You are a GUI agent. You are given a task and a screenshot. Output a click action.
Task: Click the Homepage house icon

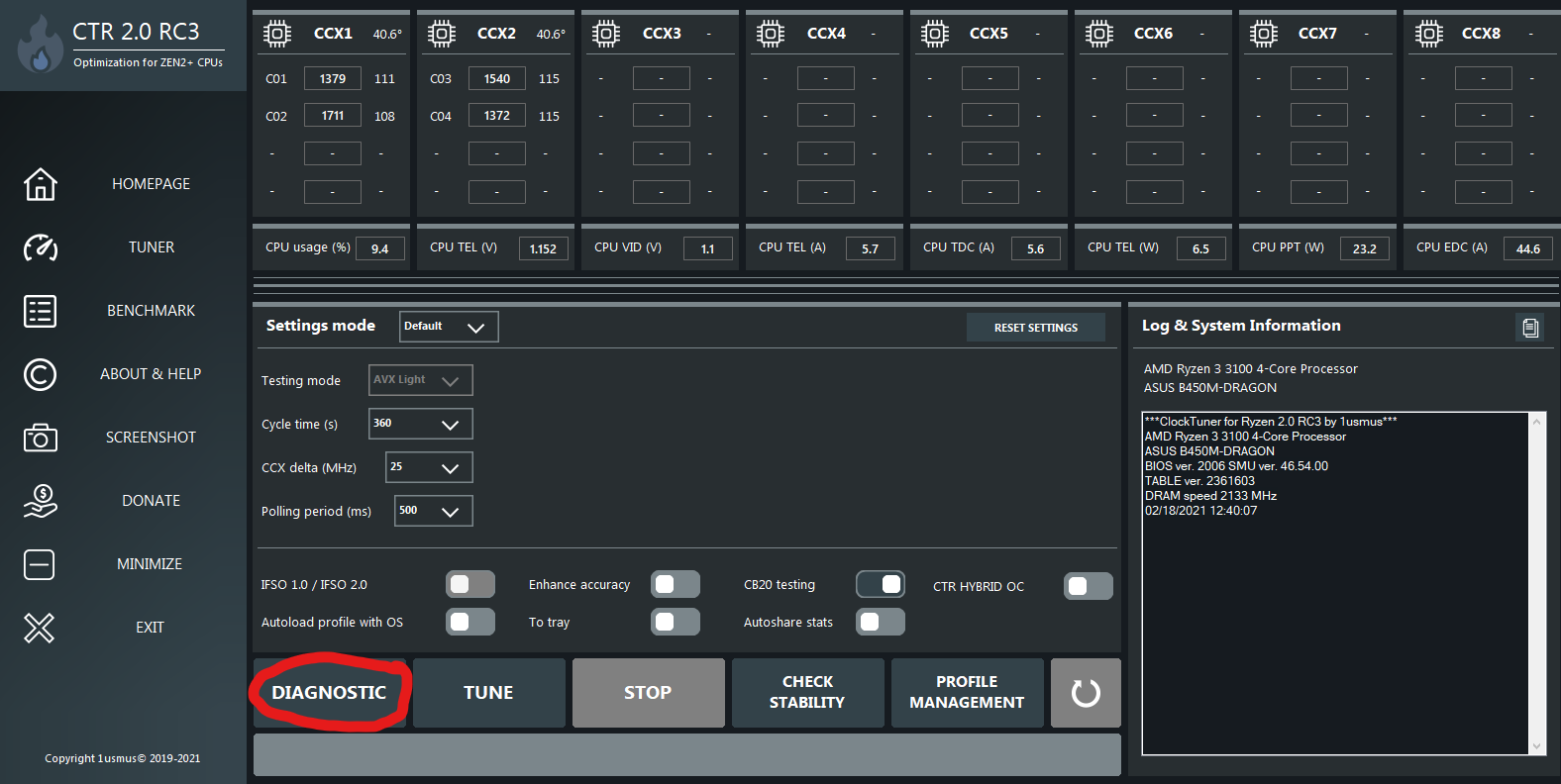[x=41, y=184]
